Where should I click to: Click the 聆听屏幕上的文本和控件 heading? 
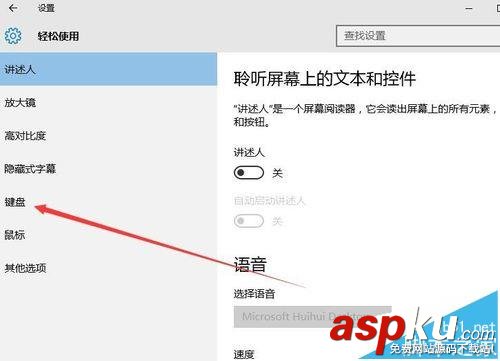(x=325, y=79)
